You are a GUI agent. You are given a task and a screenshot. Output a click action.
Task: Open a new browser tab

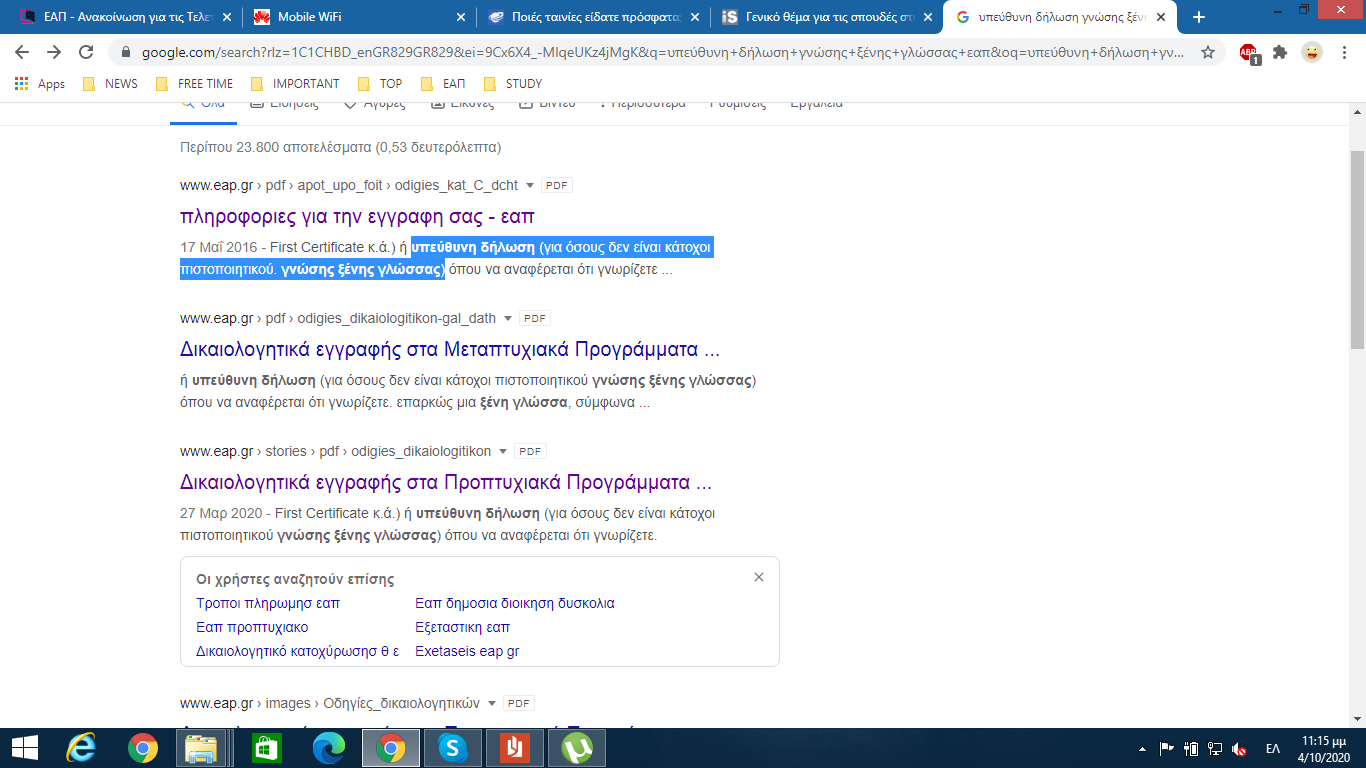click(1199, 17)
